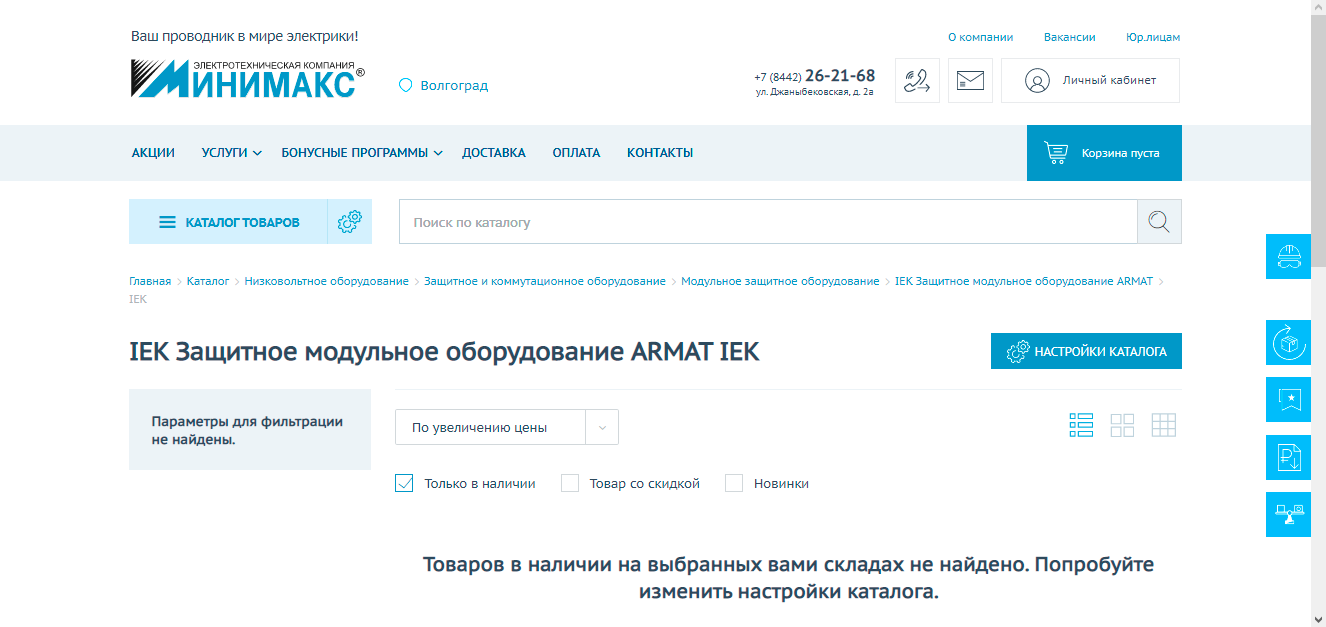Open the Юр.лицам link
This screenshot has width=1326, height=627.
[1153, 37]
